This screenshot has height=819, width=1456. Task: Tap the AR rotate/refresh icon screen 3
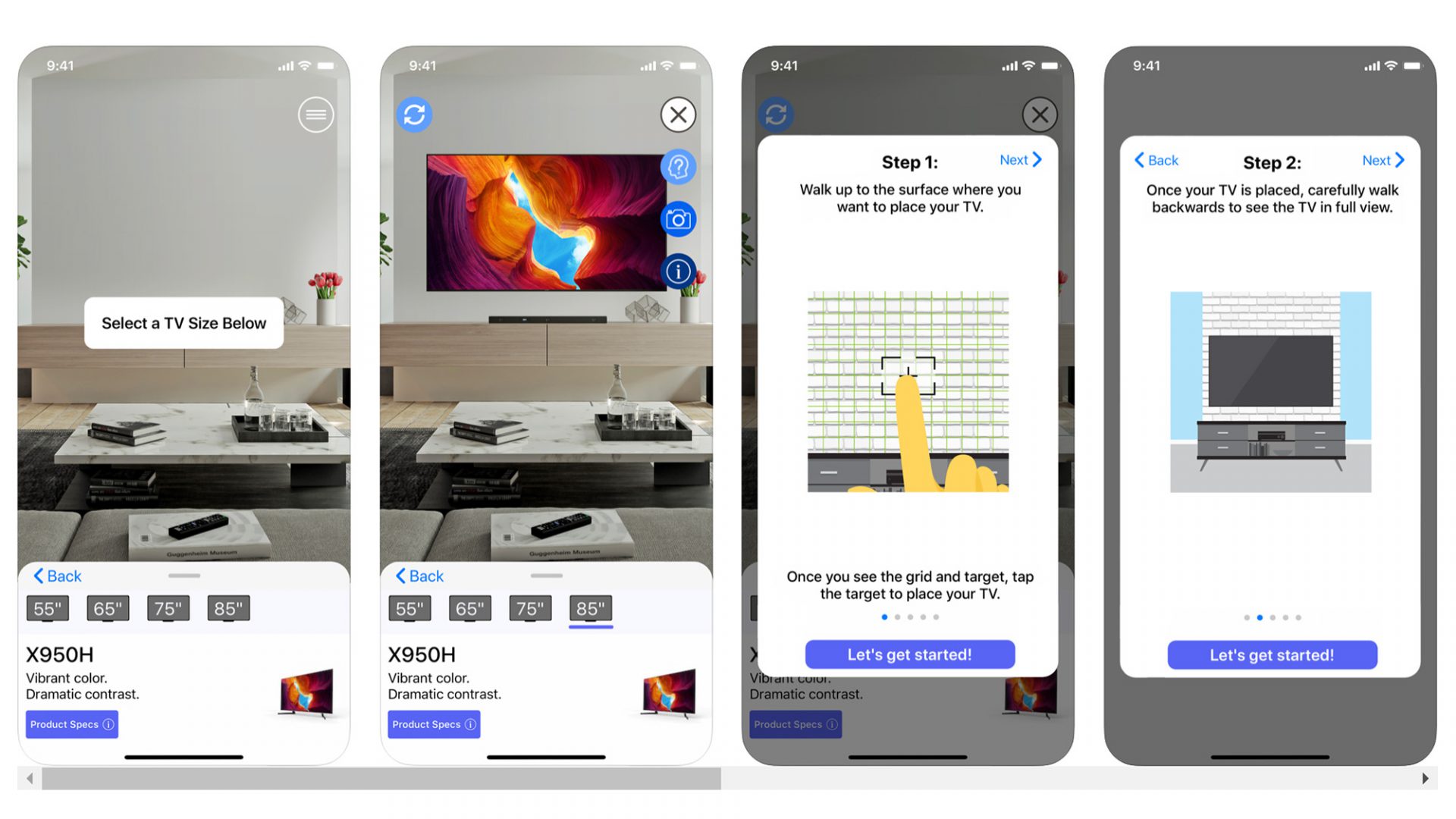coord(780,113)
